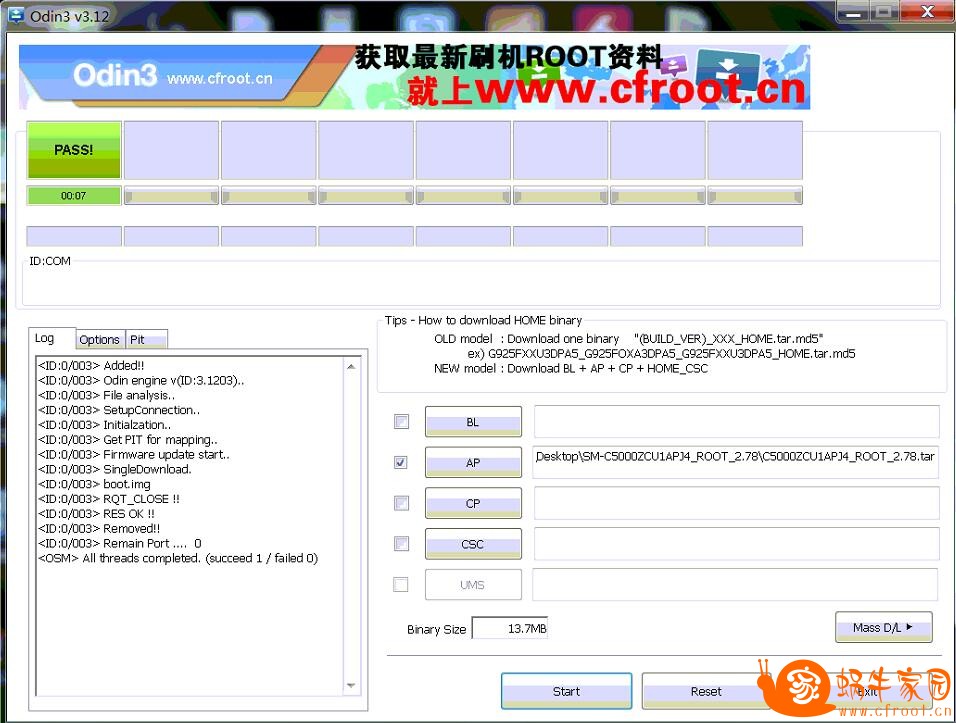
Task: Switch to the Log tab
Action: pos(45,338)
